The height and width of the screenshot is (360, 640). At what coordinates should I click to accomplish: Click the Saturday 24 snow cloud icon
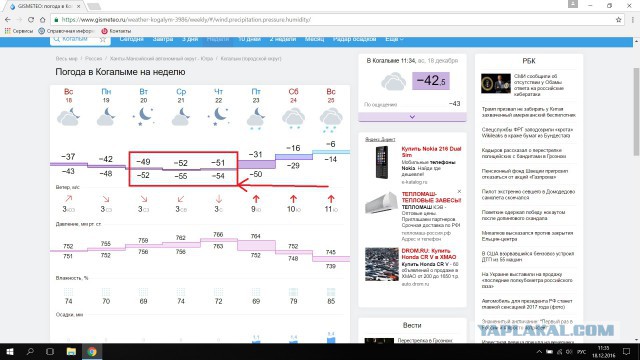pos(293,118)
